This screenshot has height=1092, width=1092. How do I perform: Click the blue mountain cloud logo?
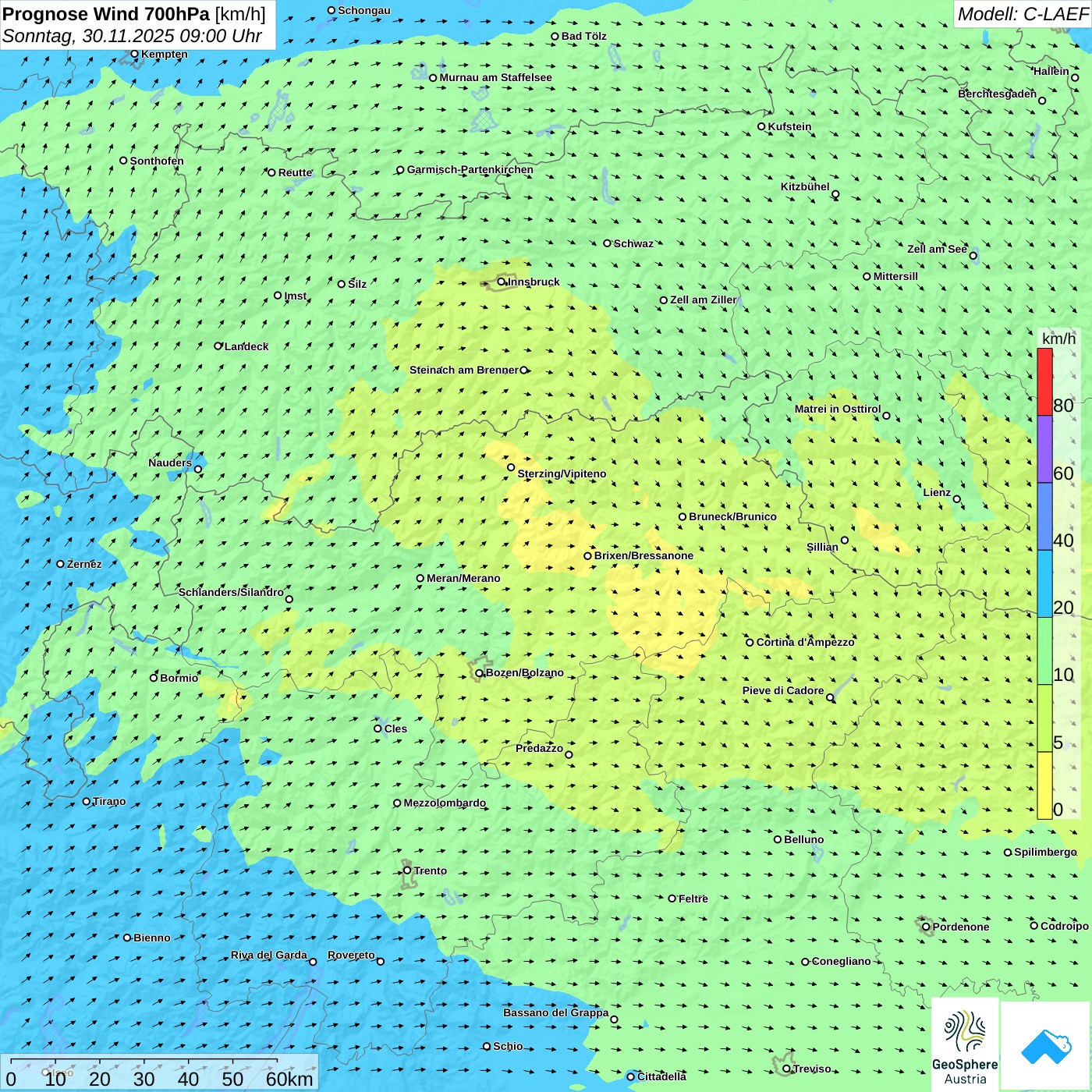[x=1045, y=1045]
